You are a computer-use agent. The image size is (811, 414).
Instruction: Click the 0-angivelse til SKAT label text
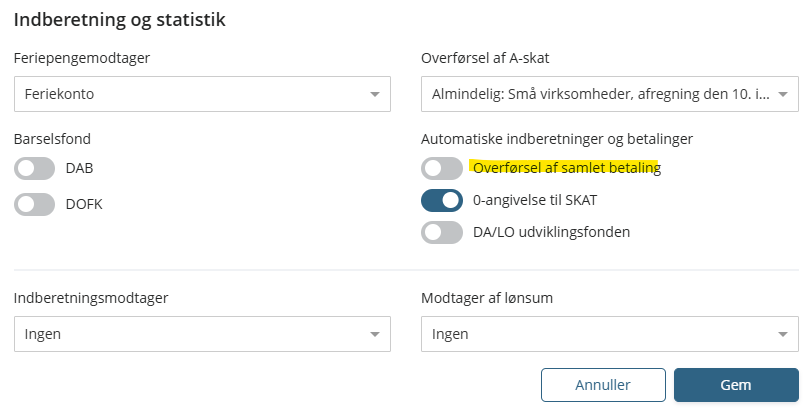pos(535,200)
